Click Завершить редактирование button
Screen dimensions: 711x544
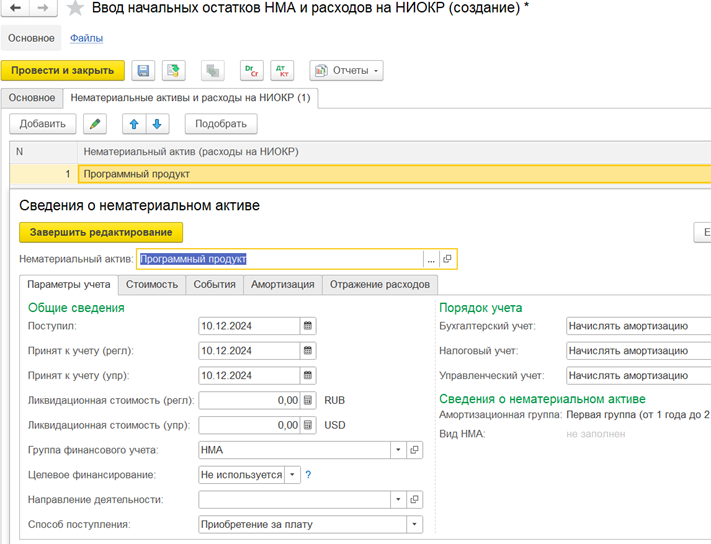pyautogui.click(x=101, y=233)
